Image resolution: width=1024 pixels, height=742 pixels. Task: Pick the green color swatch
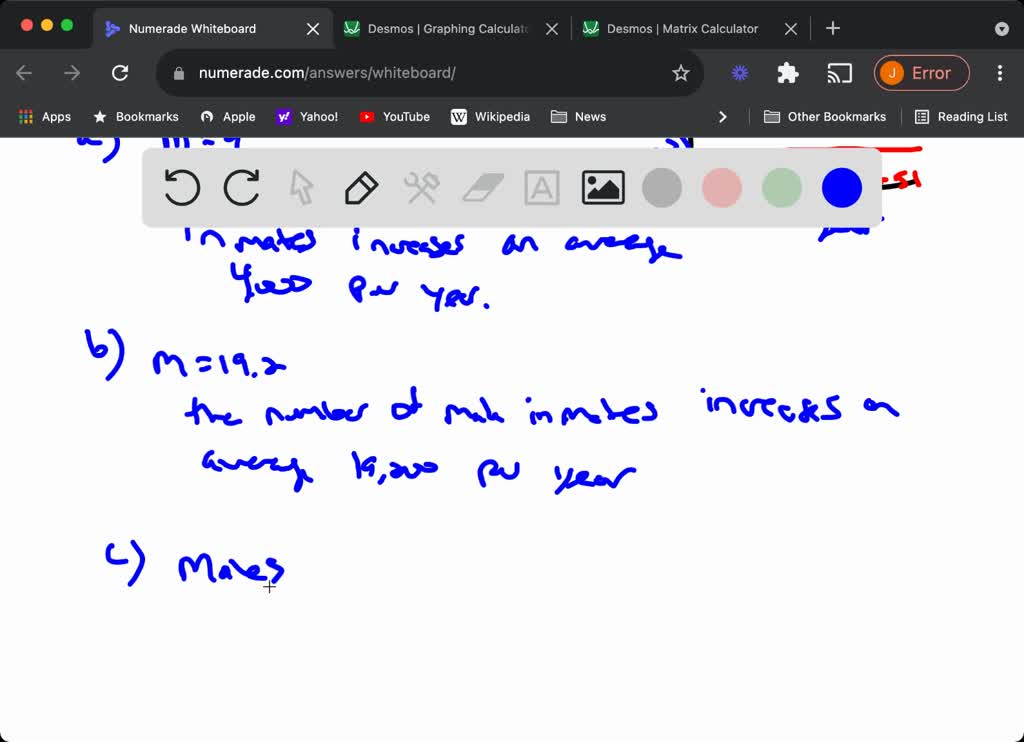pyautogui.click(x=782, y=188)
